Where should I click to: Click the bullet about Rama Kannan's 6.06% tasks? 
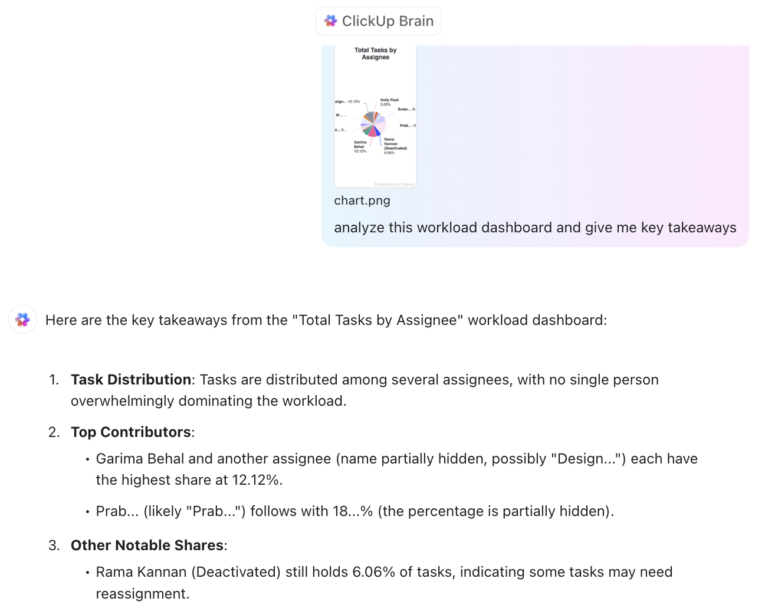pos(384,581)
